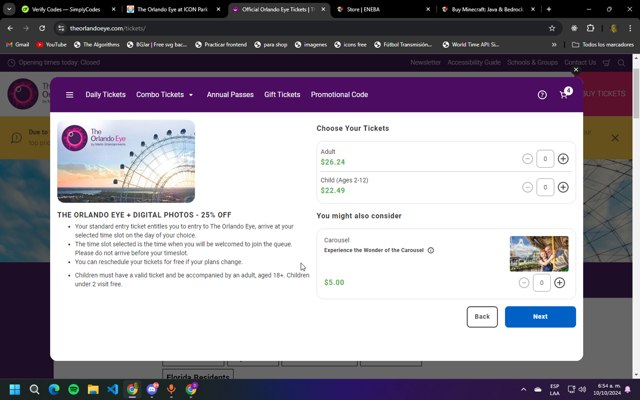Screen dimensions: 640x400
Task: Open Discord from the taskbar
Action: pyautogui.click(x=152, y=389)
